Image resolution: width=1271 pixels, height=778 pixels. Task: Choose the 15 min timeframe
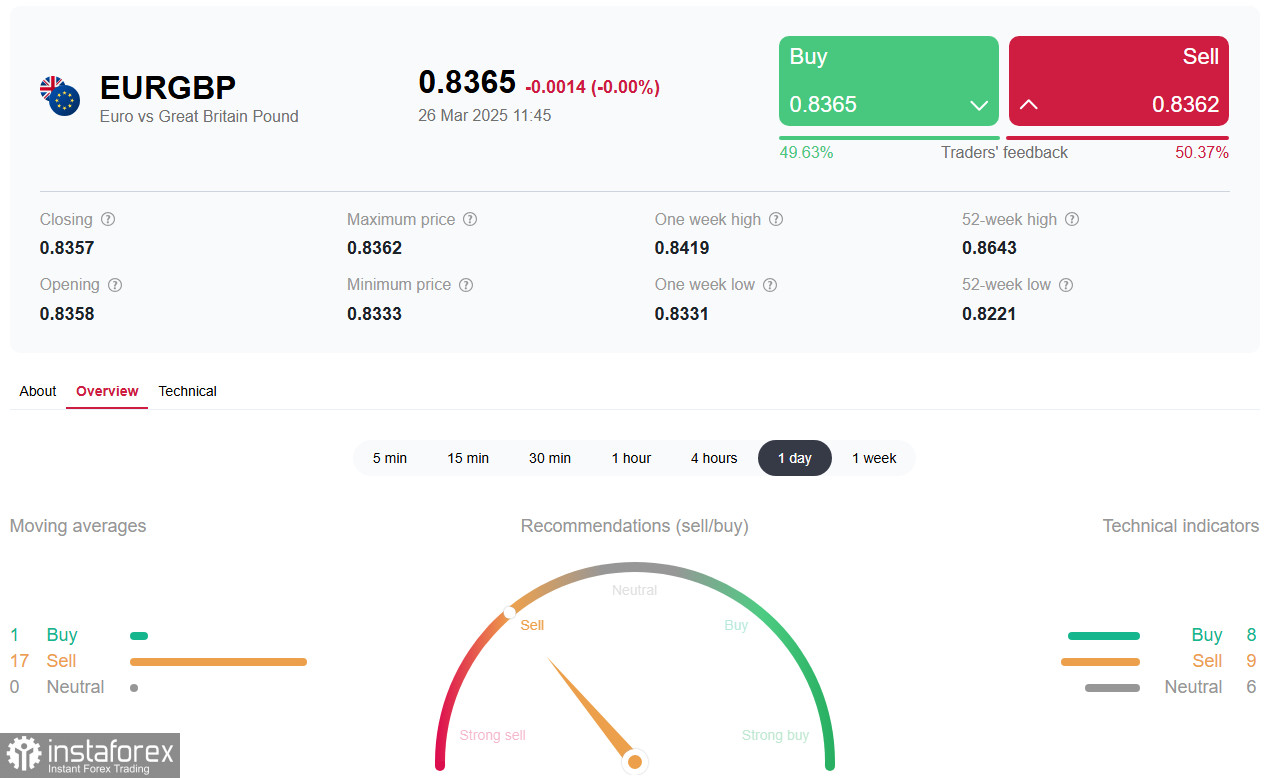click(x=468, y=458)
